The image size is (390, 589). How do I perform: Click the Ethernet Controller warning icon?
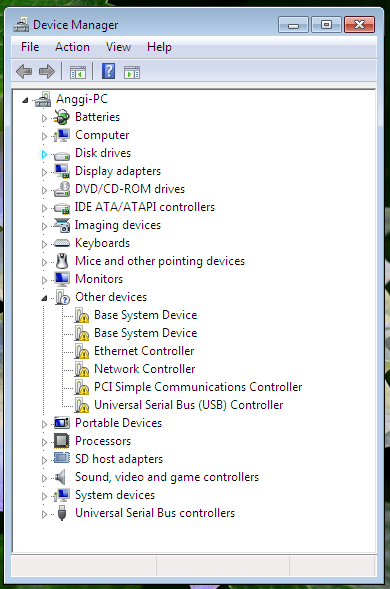[82, 351]
